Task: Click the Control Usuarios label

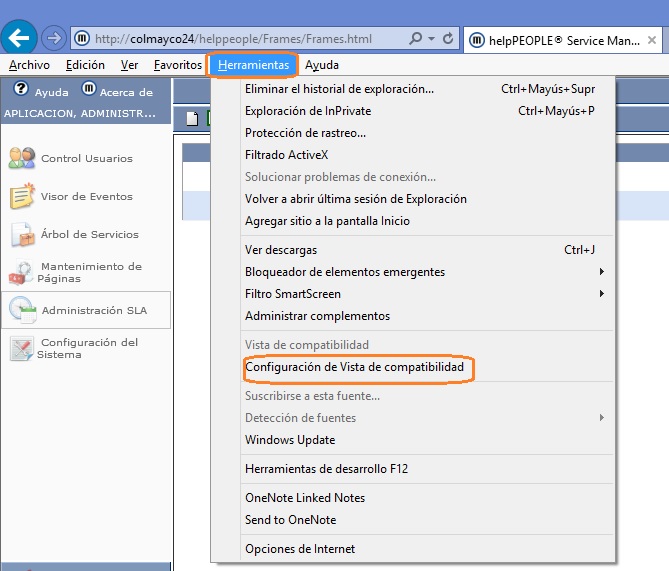Action: pyautogui.click(x=87, y=158)
